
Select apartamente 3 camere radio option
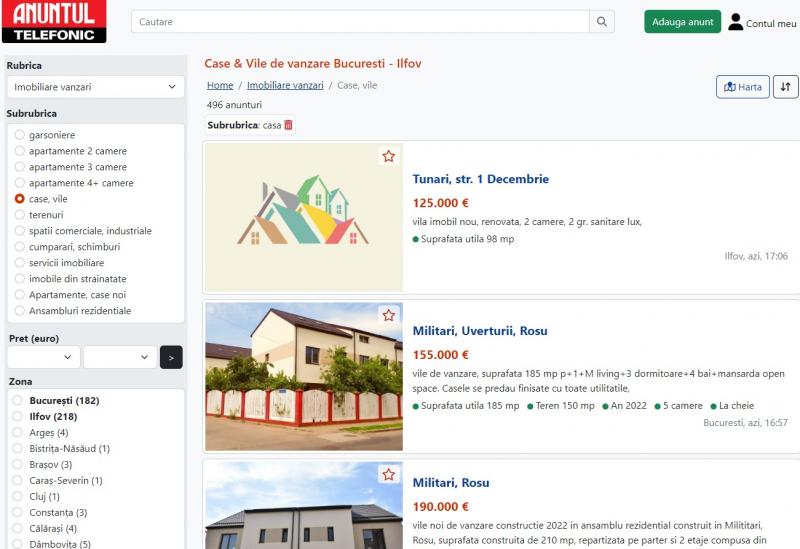click(x=19, y=167)
